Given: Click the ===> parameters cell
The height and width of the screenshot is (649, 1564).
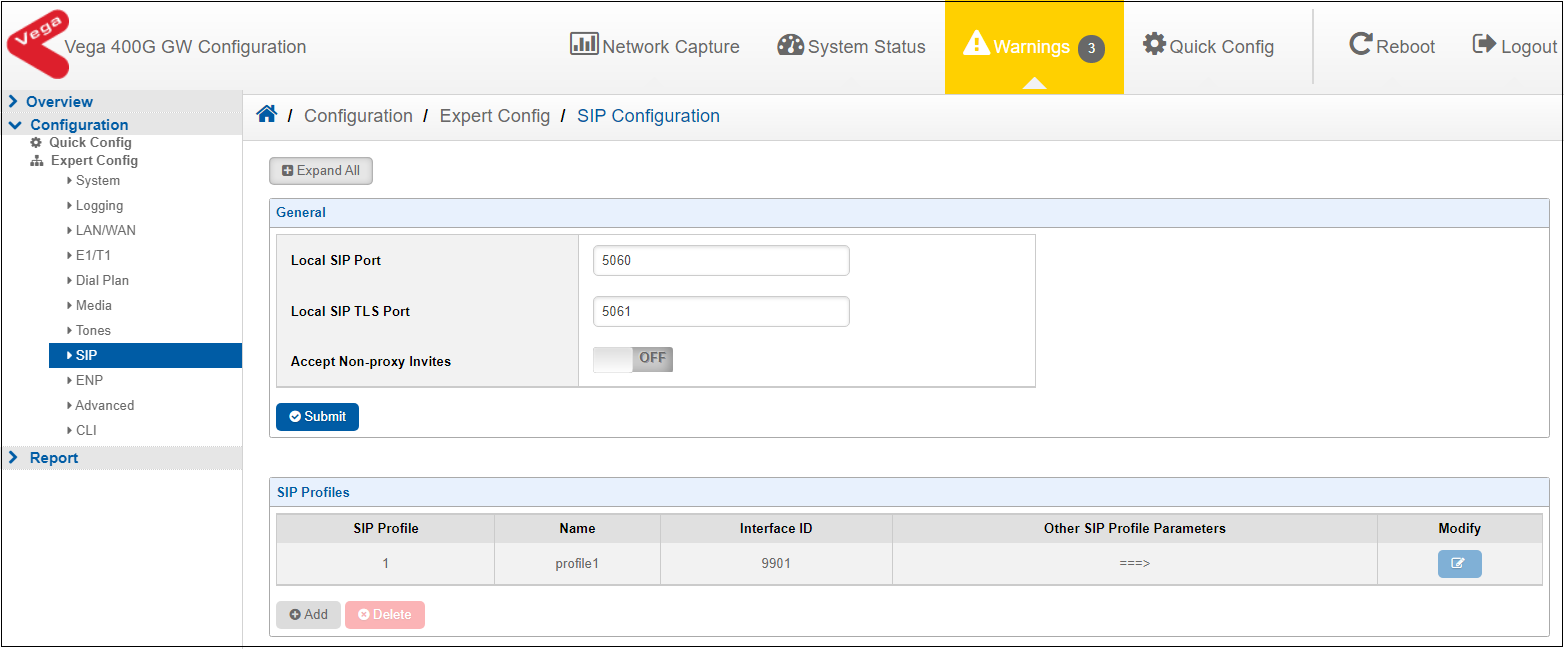Looking at the screenshot, I should coord(1135,564).
